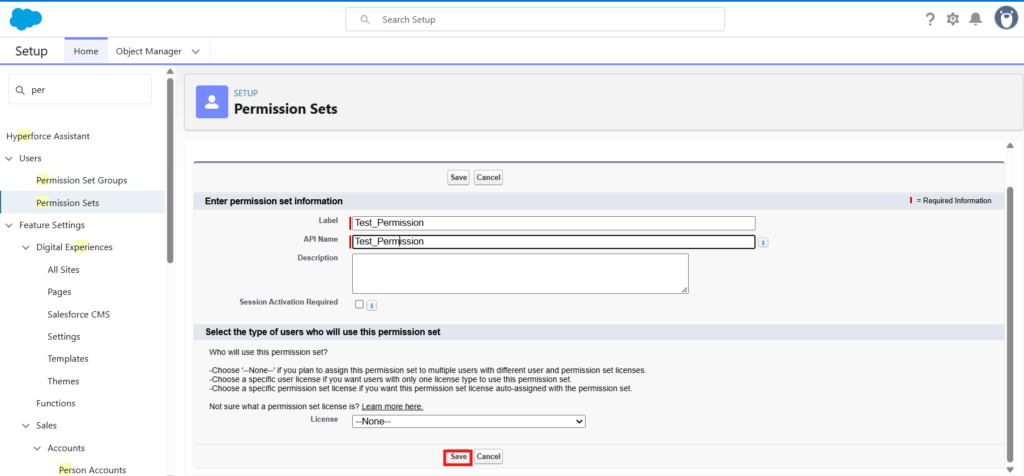The height and width of the screenshot is (476, 1024).
Task: Click the sidebar Quick Find box
Action: pyautogui.click(x=80, y=89)
